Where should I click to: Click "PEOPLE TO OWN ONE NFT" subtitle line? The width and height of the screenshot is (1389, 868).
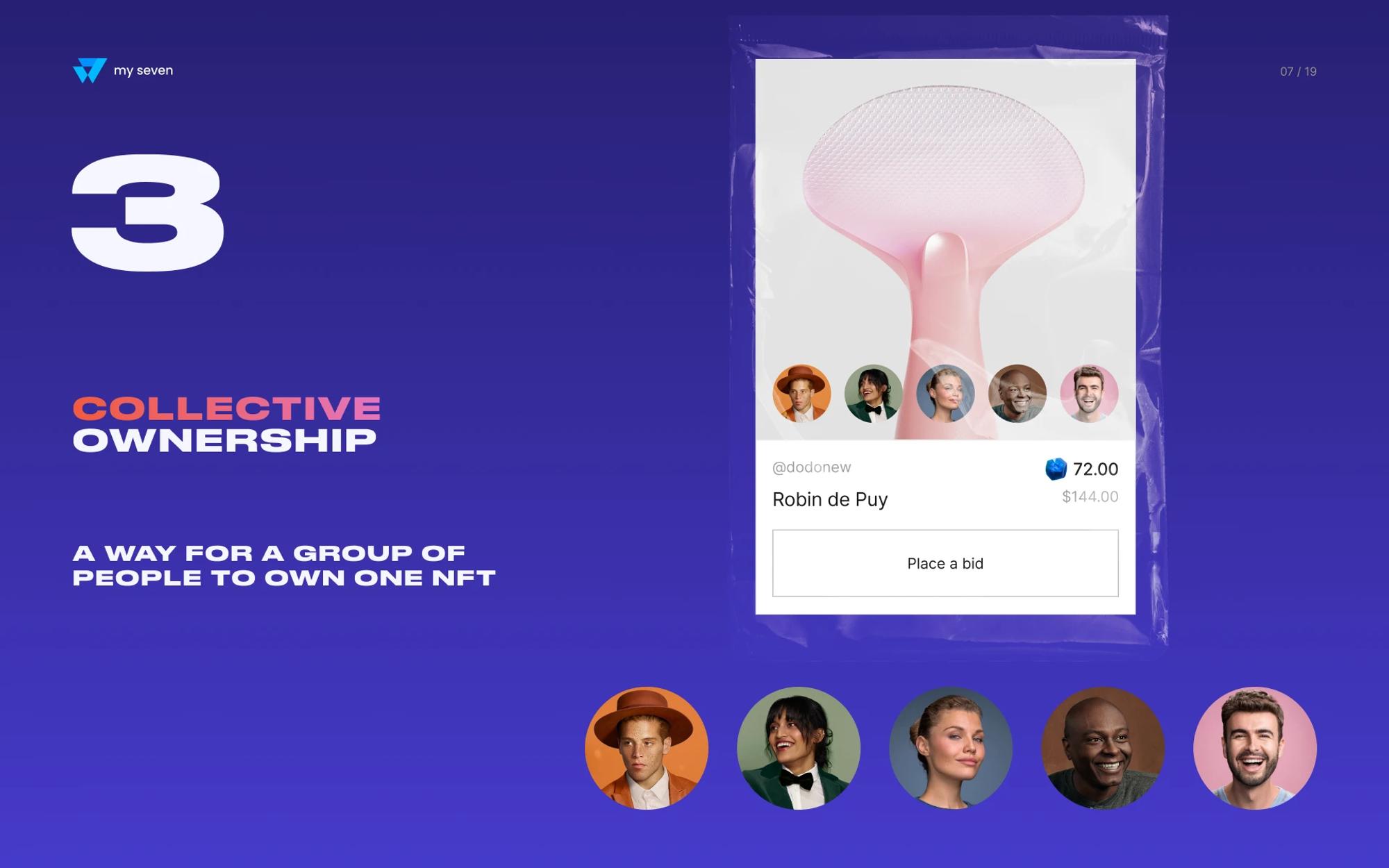284,578
